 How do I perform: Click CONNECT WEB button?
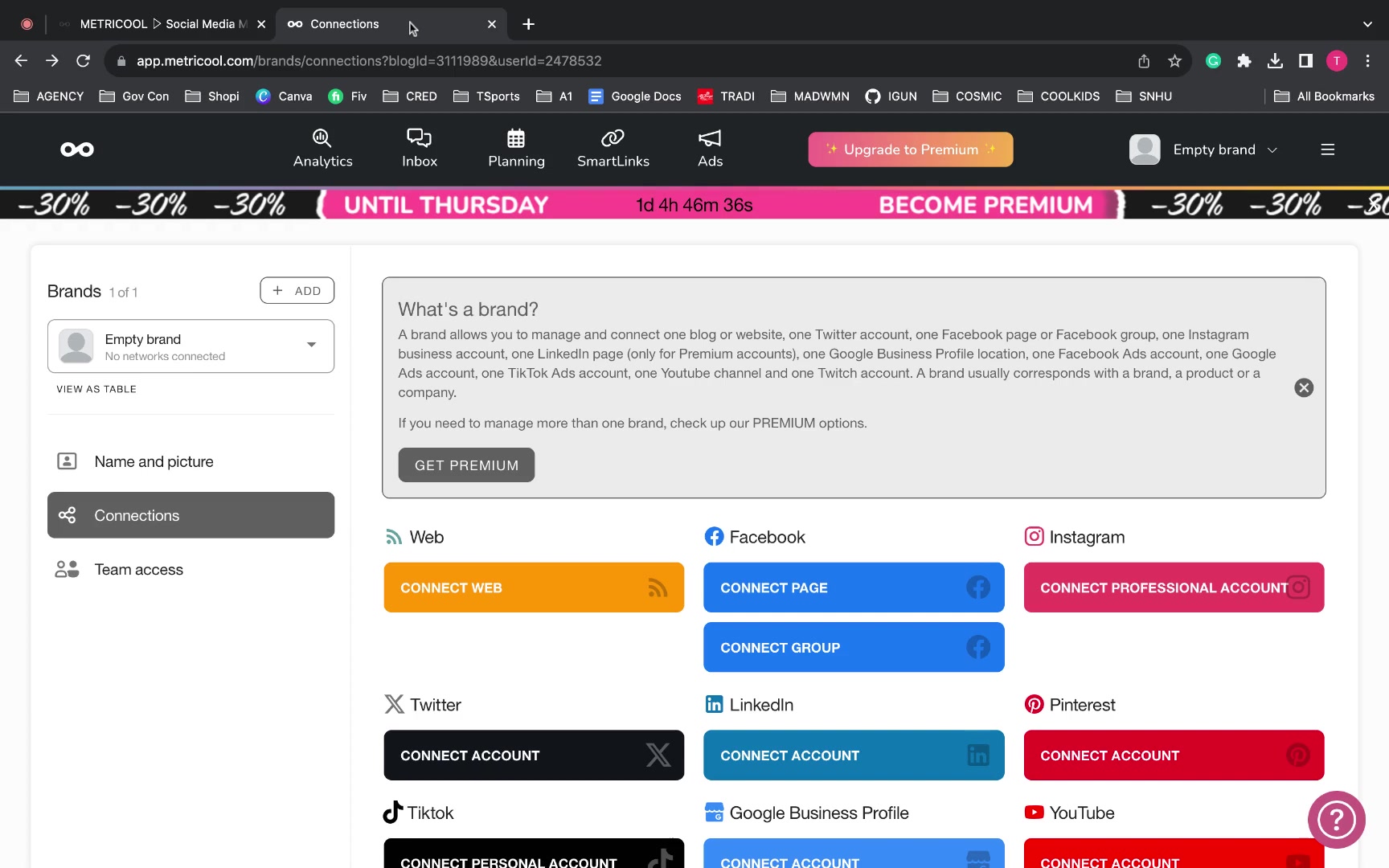click(x=534, y=588)
